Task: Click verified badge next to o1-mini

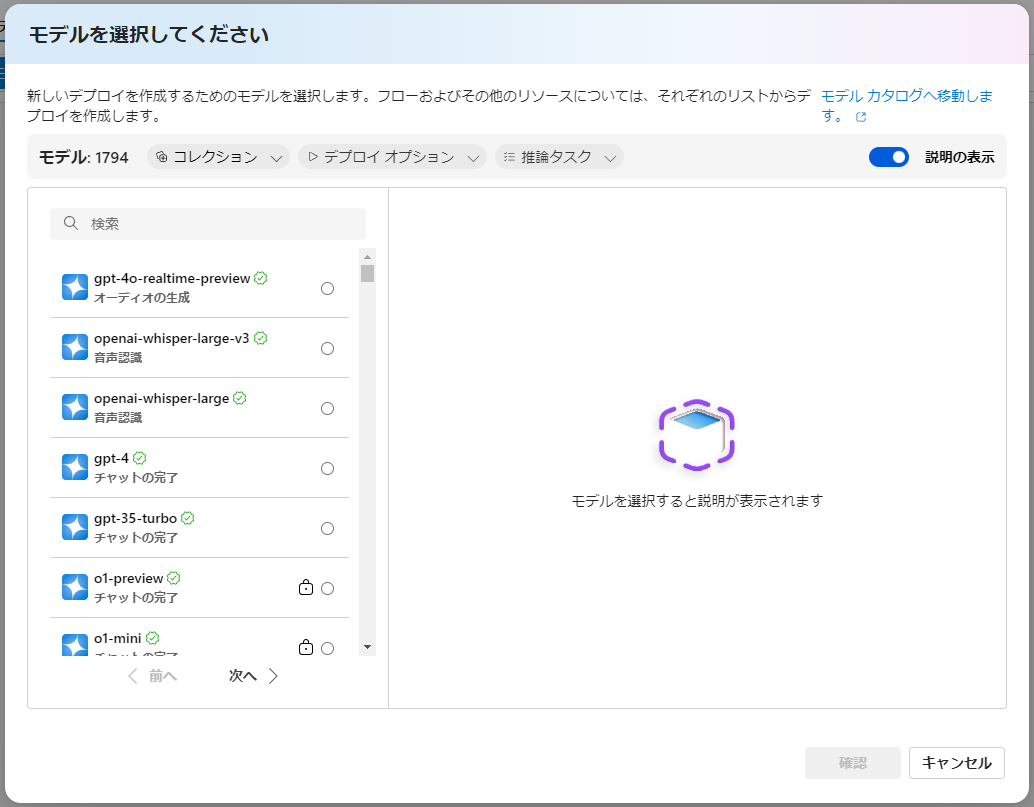Action: (x=152, y=638)
